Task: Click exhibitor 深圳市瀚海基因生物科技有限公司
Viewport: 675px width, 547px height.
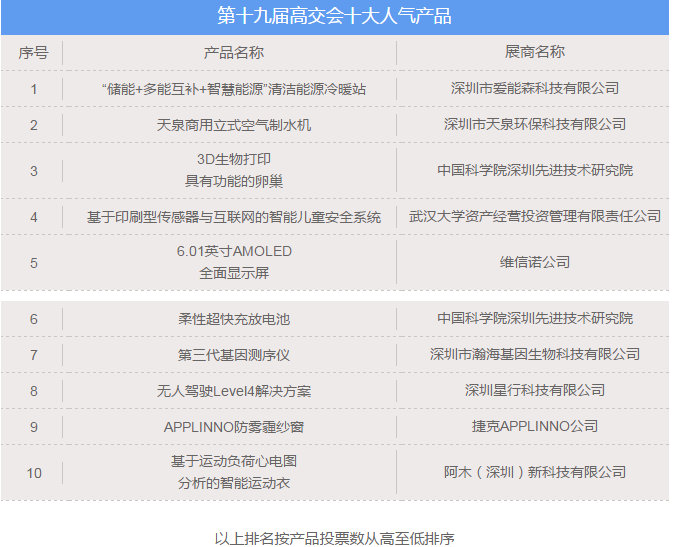Action: tap(535, 355)
